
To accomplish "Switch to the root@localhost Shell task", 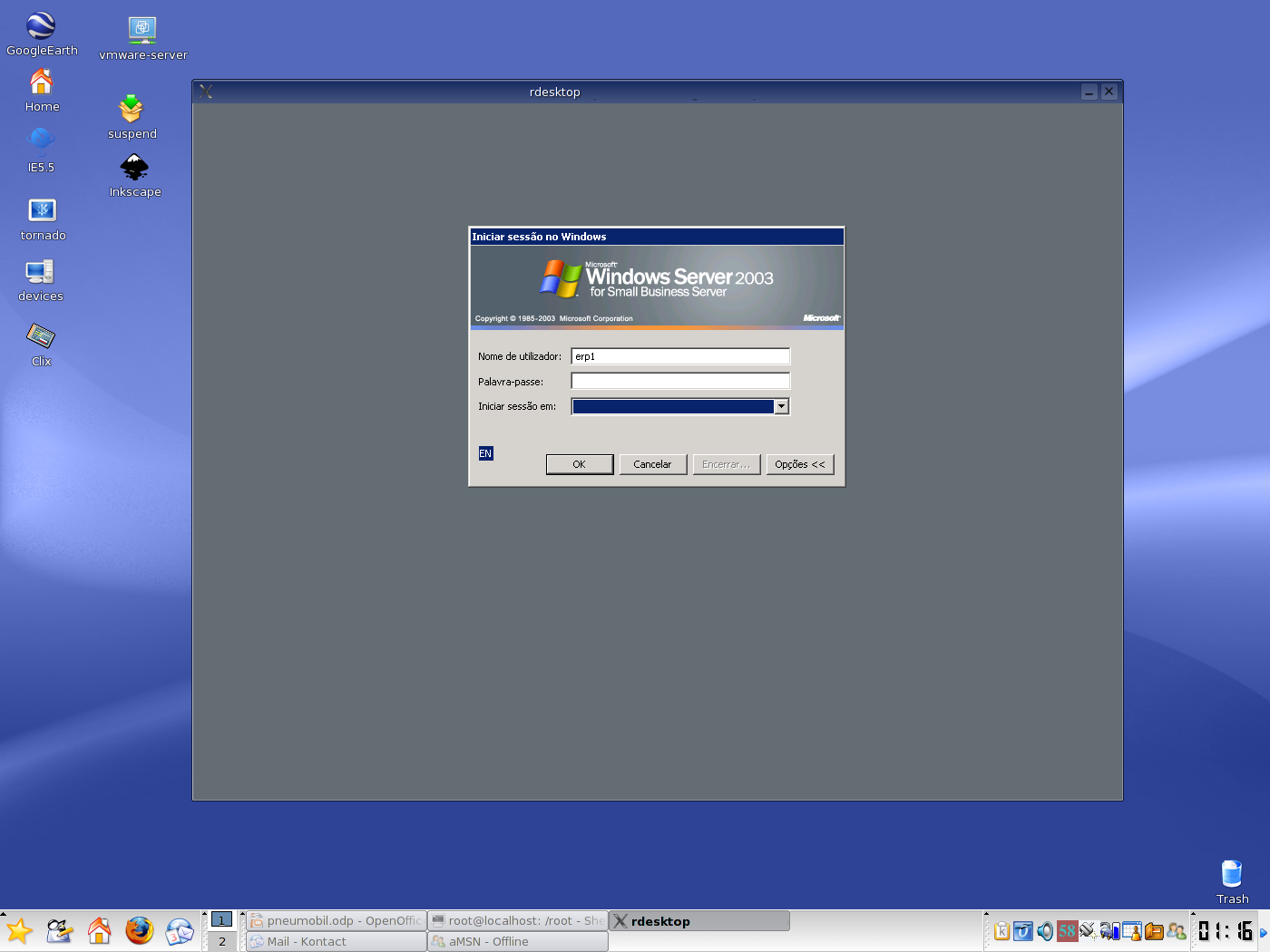I will (517, 920).
